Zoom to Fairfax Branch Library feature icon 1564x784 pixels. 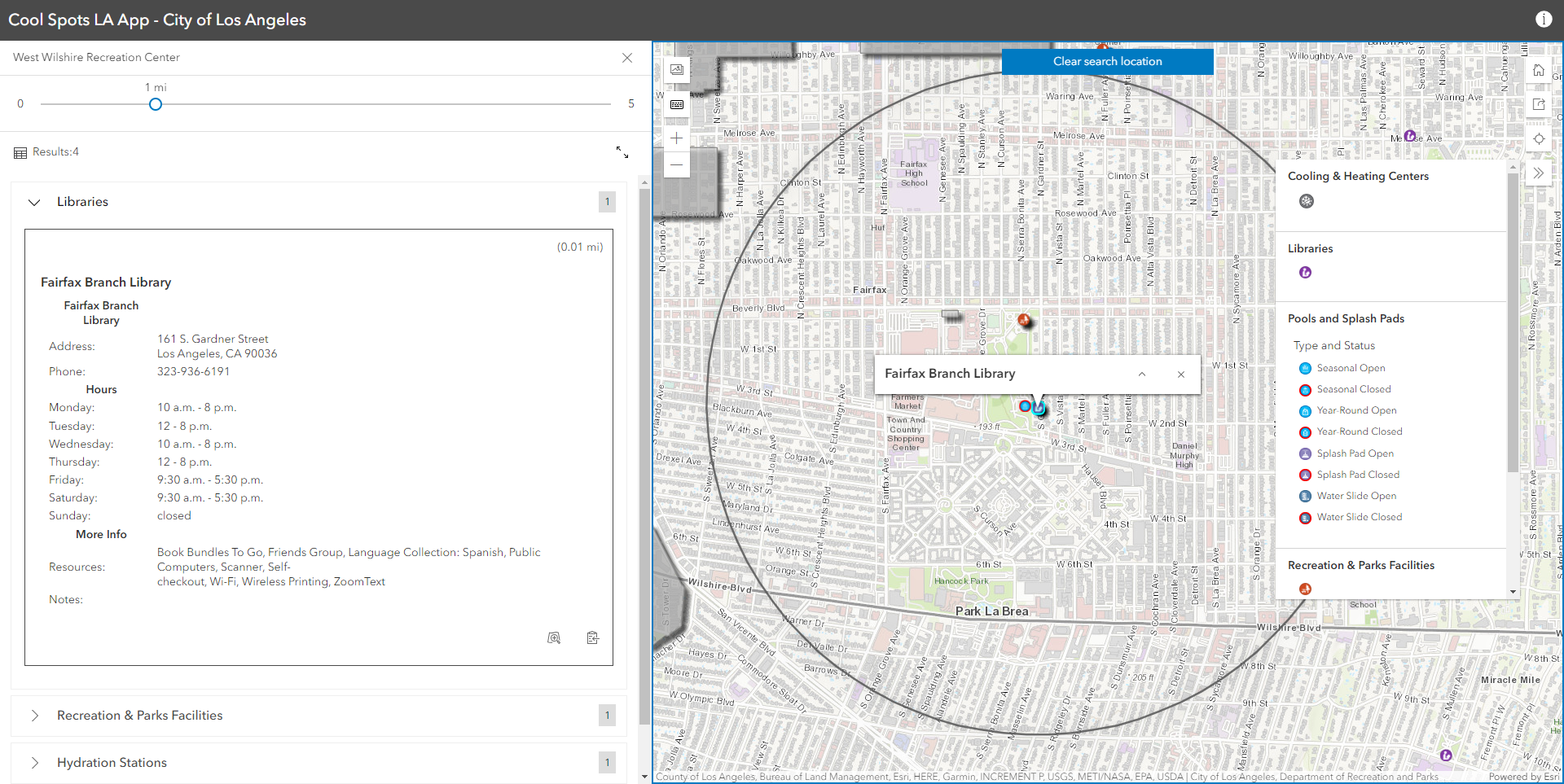(x=554, y=638)
